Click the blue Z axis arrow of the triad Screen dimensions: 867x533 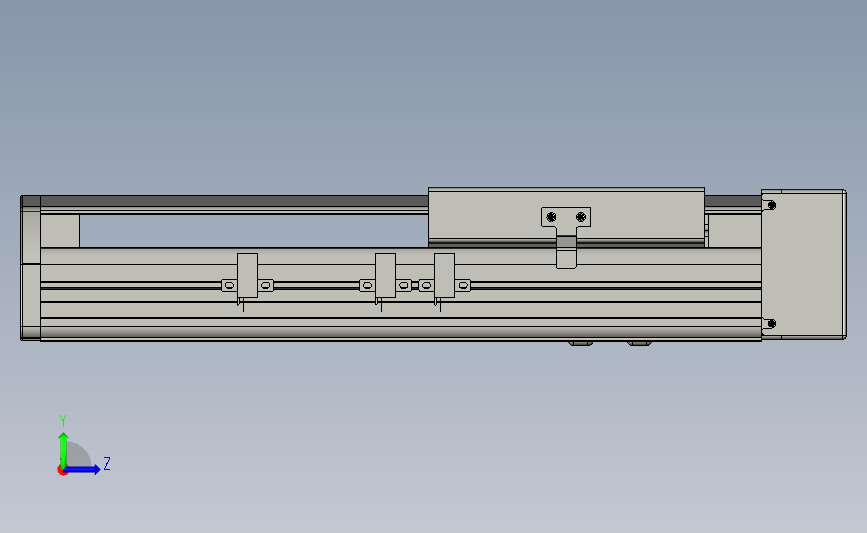click(x=83, y=469)
